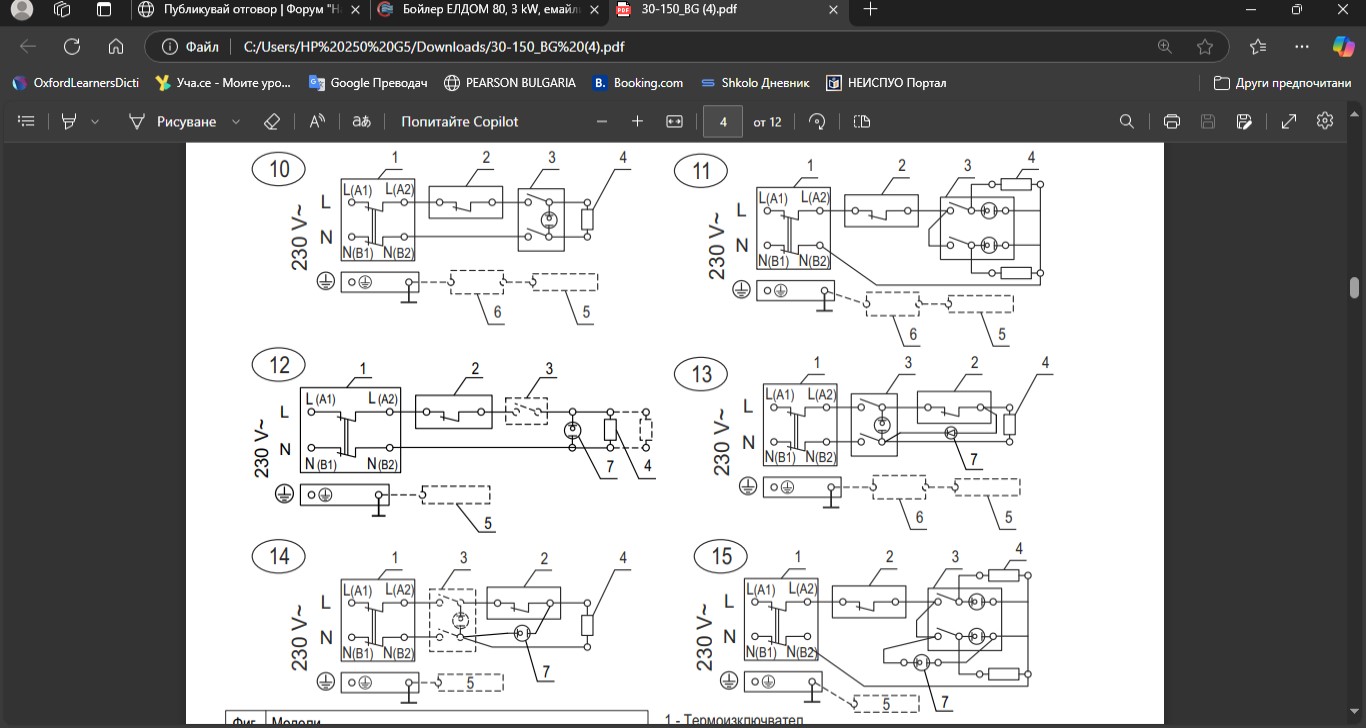The width and height of the screenshot is (1366, 728).
Task: Click the Попитайте Copilot button
Action: [460, 122]
